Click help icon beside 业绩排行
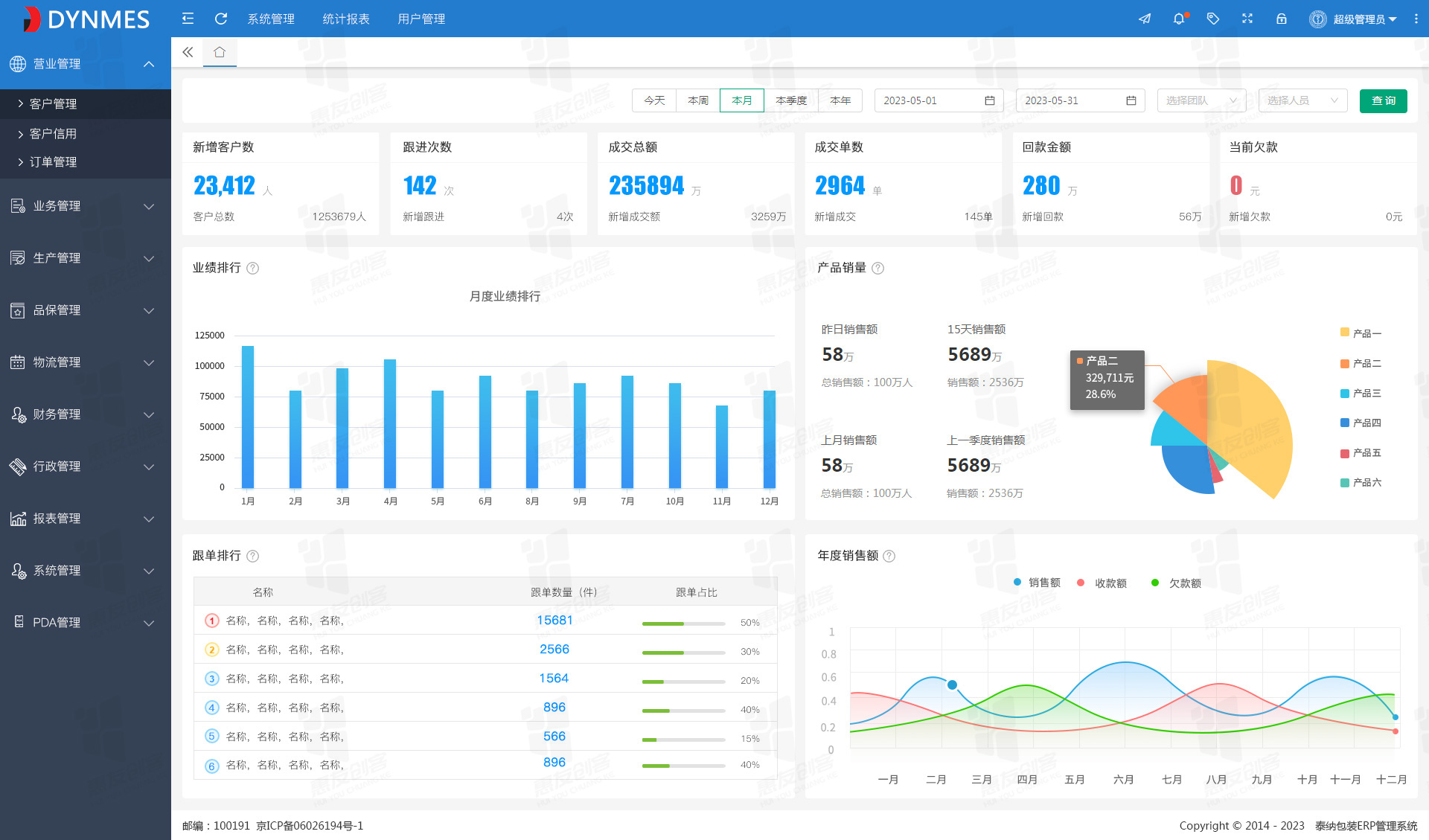The width and height of the screenshot is (1429, 840). 253,268
